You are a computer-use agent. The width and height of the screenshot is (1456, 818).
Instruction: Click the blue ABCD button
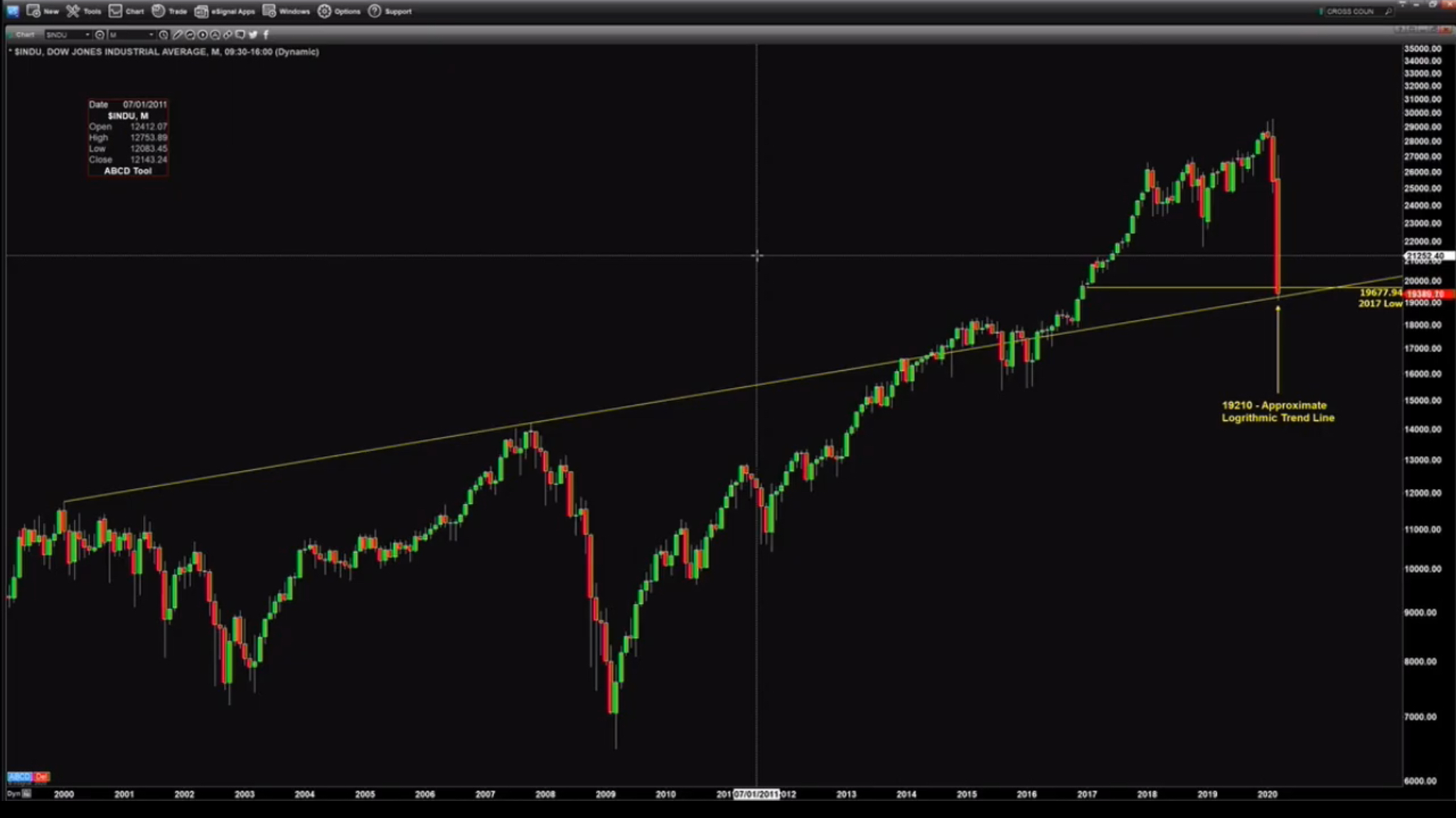click(x=19, y=777)
